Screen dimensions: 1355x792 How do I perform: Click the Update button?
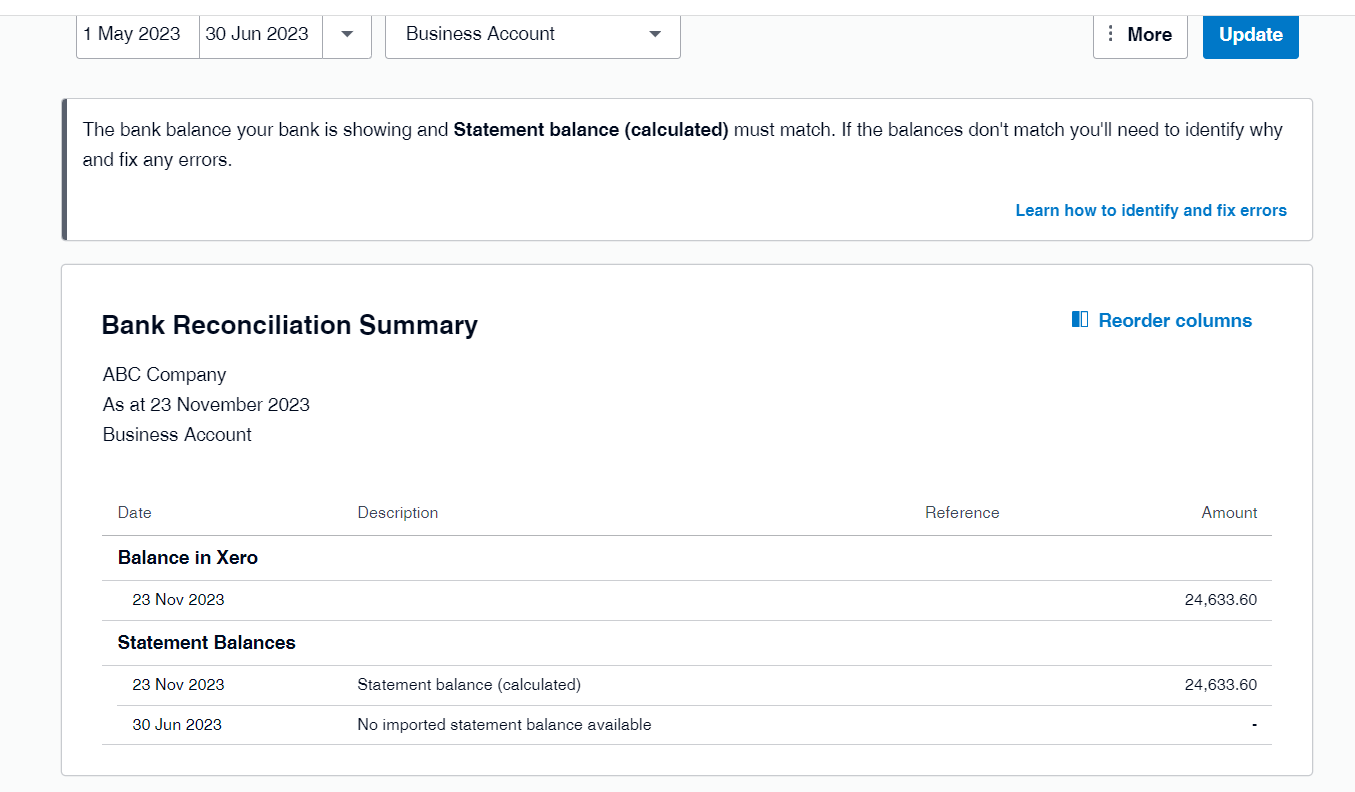click(1250, 34)
